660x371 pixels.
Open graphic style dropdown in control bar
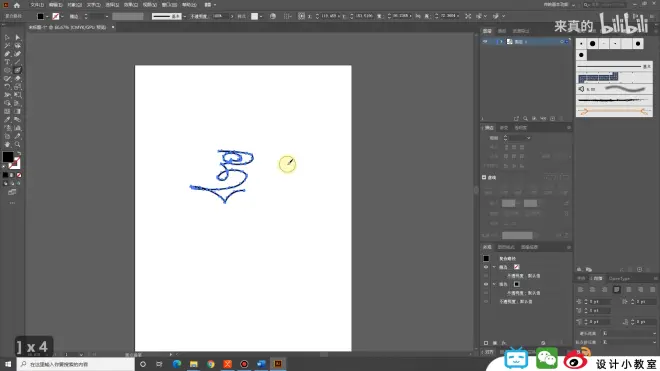261,16
